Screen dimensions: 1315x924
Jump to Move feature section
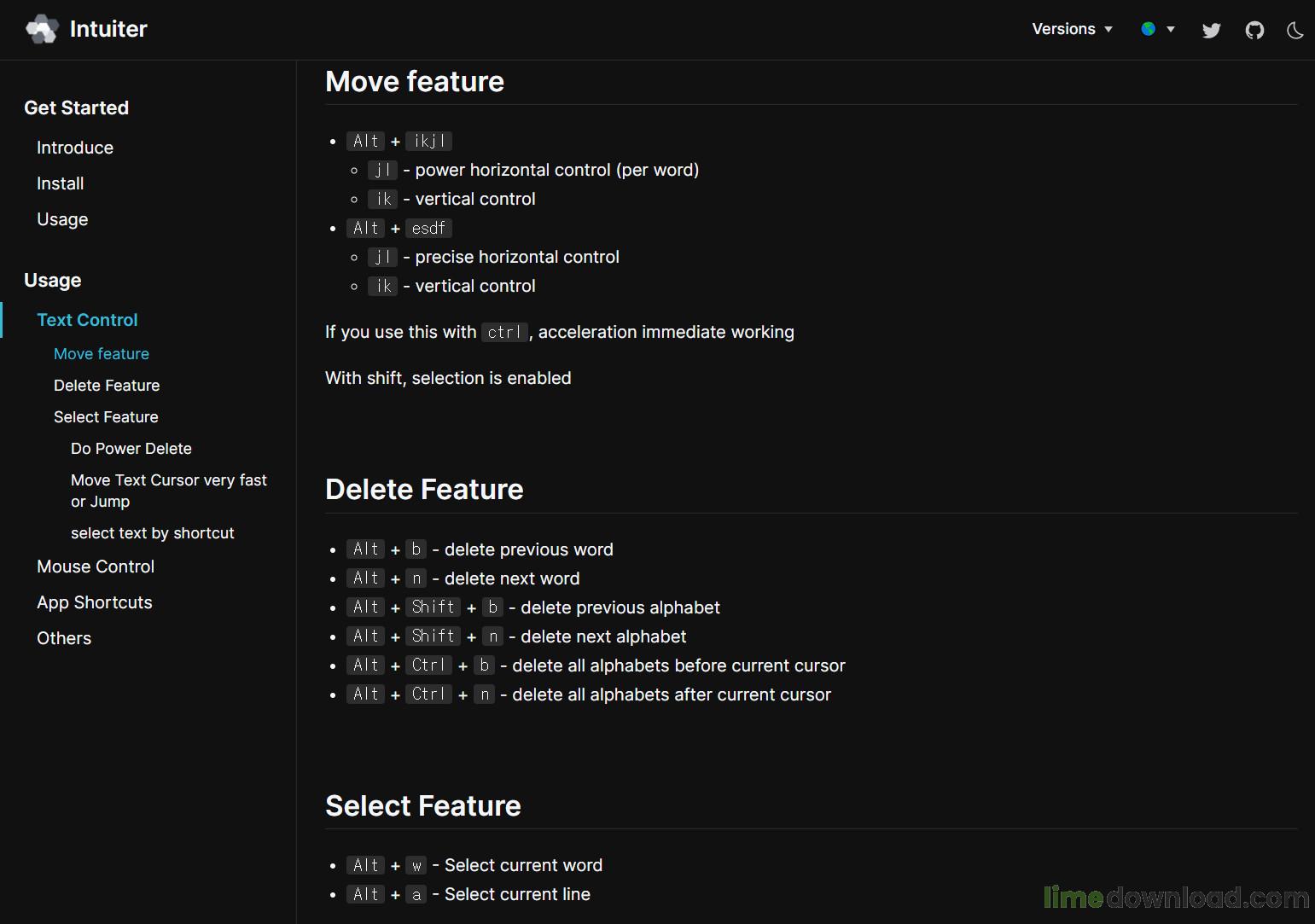(x=102, y=353)
